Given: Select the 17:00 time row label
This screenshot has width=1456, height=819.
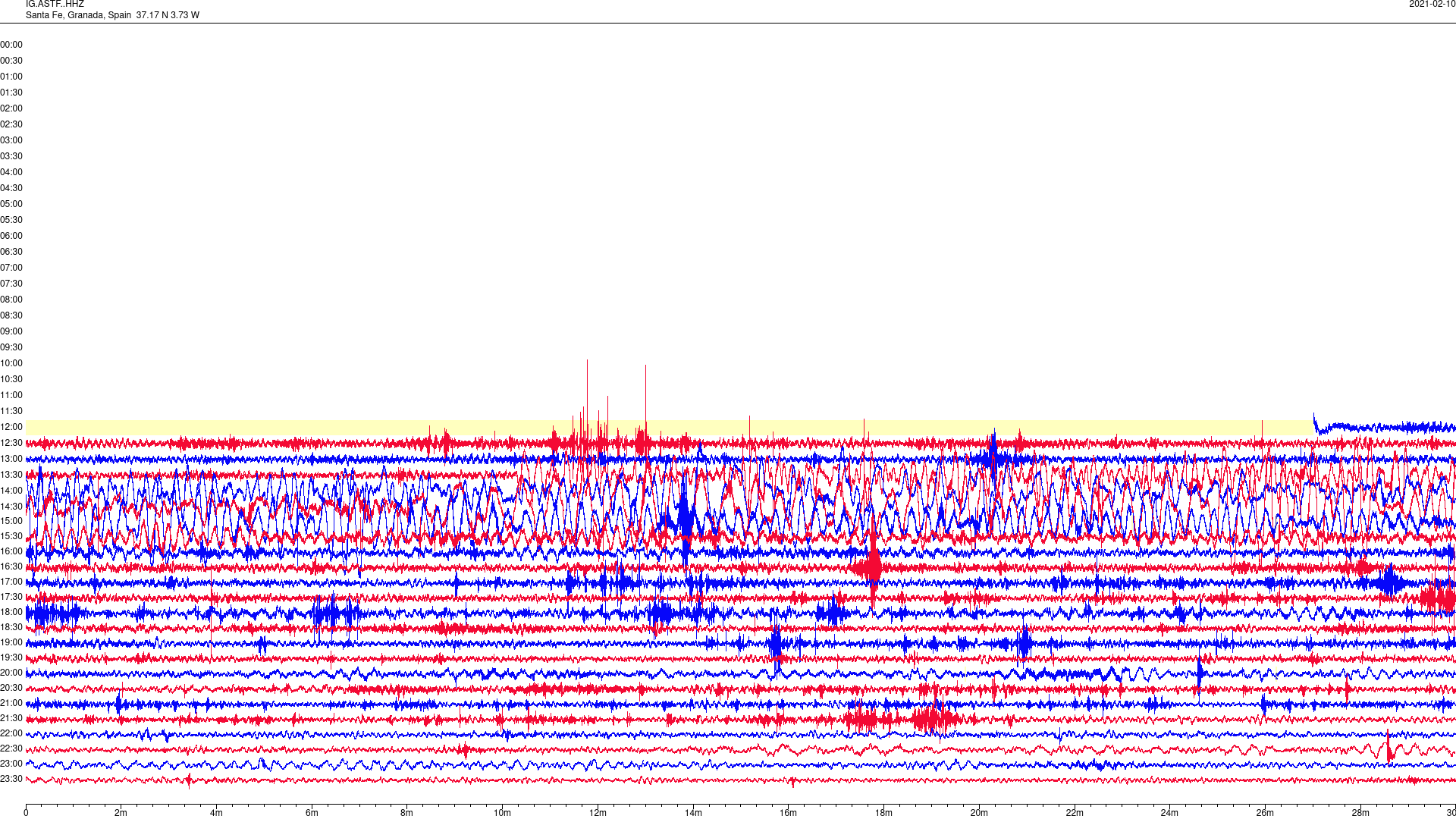Looking at the screenshot, I should click(11, 582).
